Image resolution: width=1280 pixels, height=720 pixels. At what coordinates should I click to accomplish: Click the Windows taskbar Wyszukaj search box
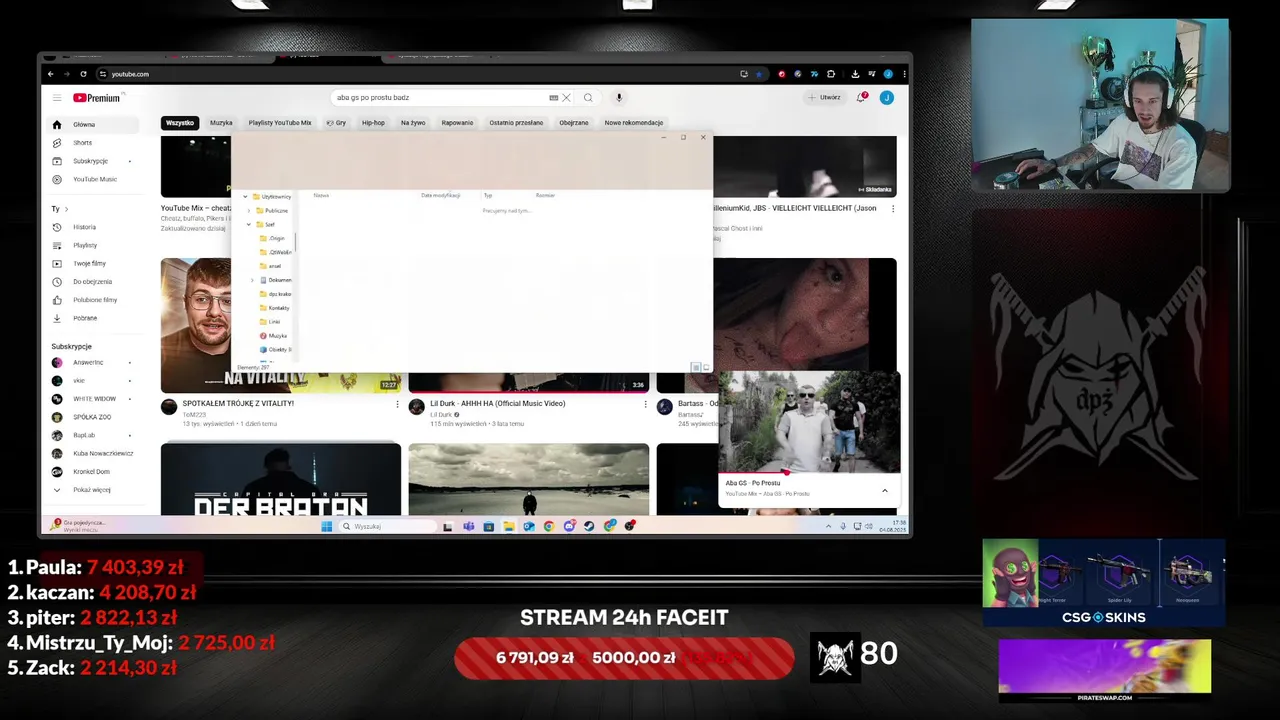click(388, 526)
